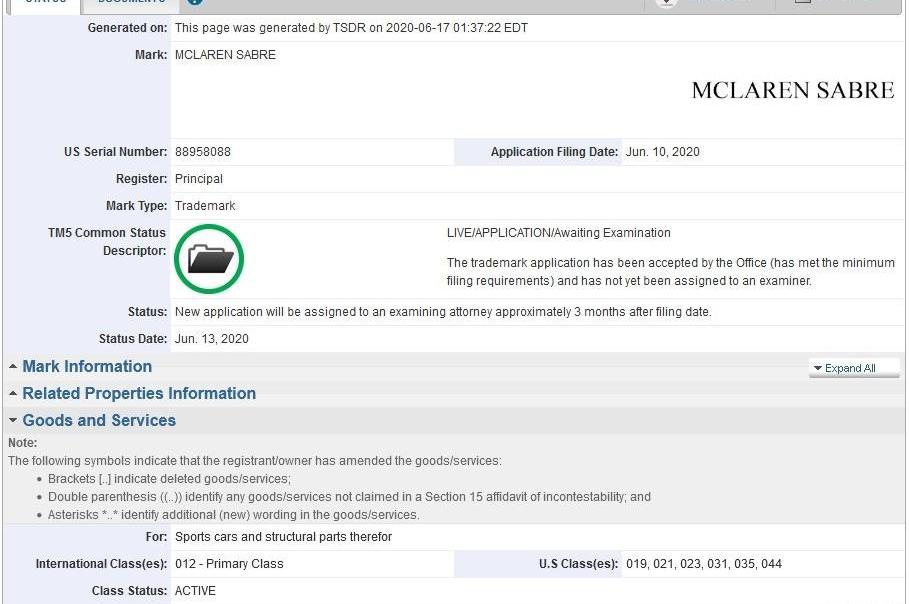Viewport: 909px width, 604px height.
Task: Click the Register value Principal
Action: pos(199,179)
